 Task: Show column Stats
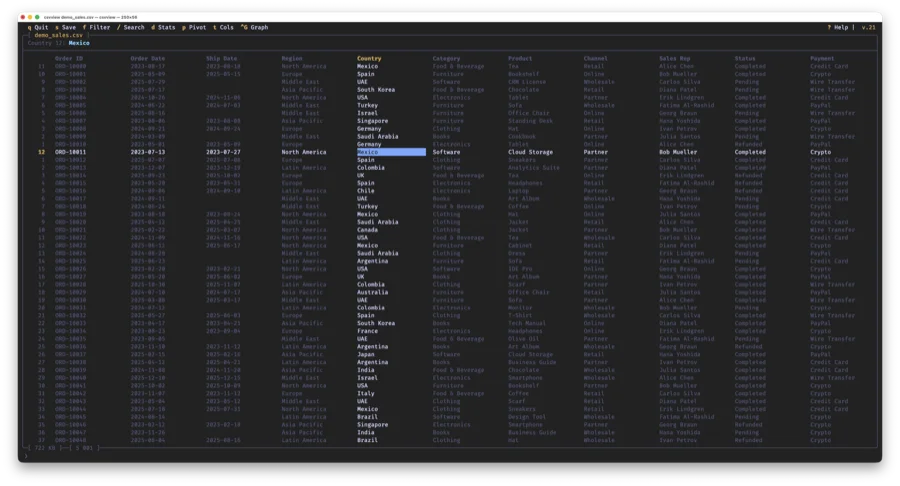164,27
